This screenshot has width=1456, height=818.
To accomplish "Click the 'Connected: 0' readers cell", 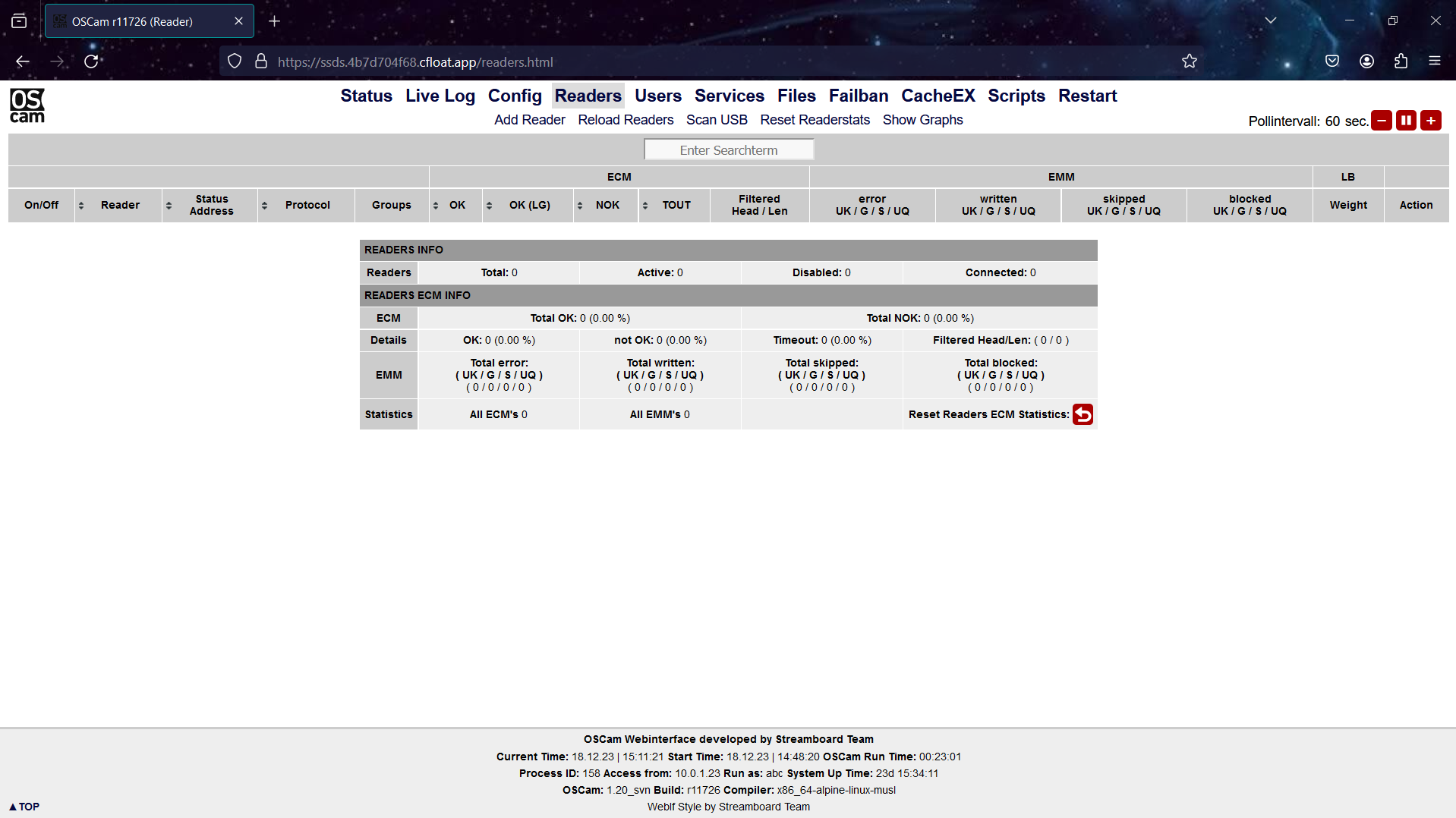I will pos(1001,272).
